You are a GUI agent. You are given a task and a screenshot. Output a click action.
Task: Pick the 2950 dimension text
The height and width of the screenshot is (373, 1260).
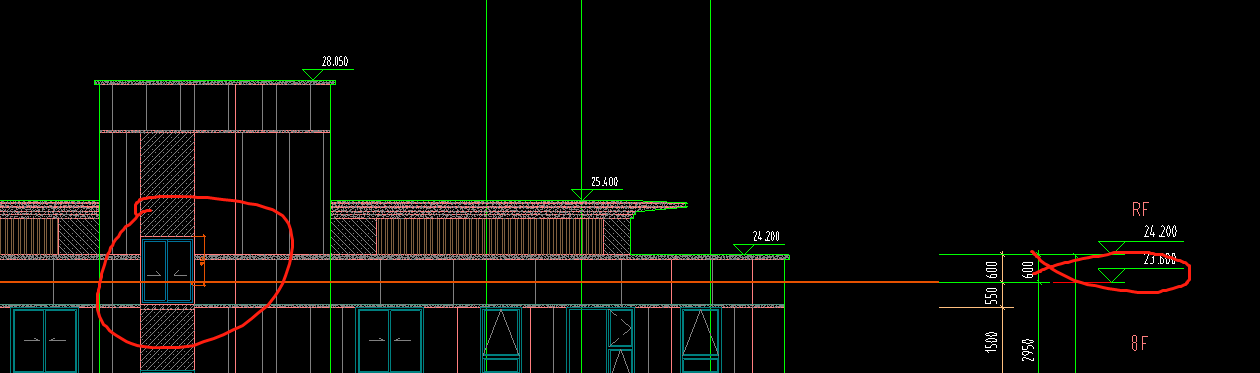coord(1028,350)
